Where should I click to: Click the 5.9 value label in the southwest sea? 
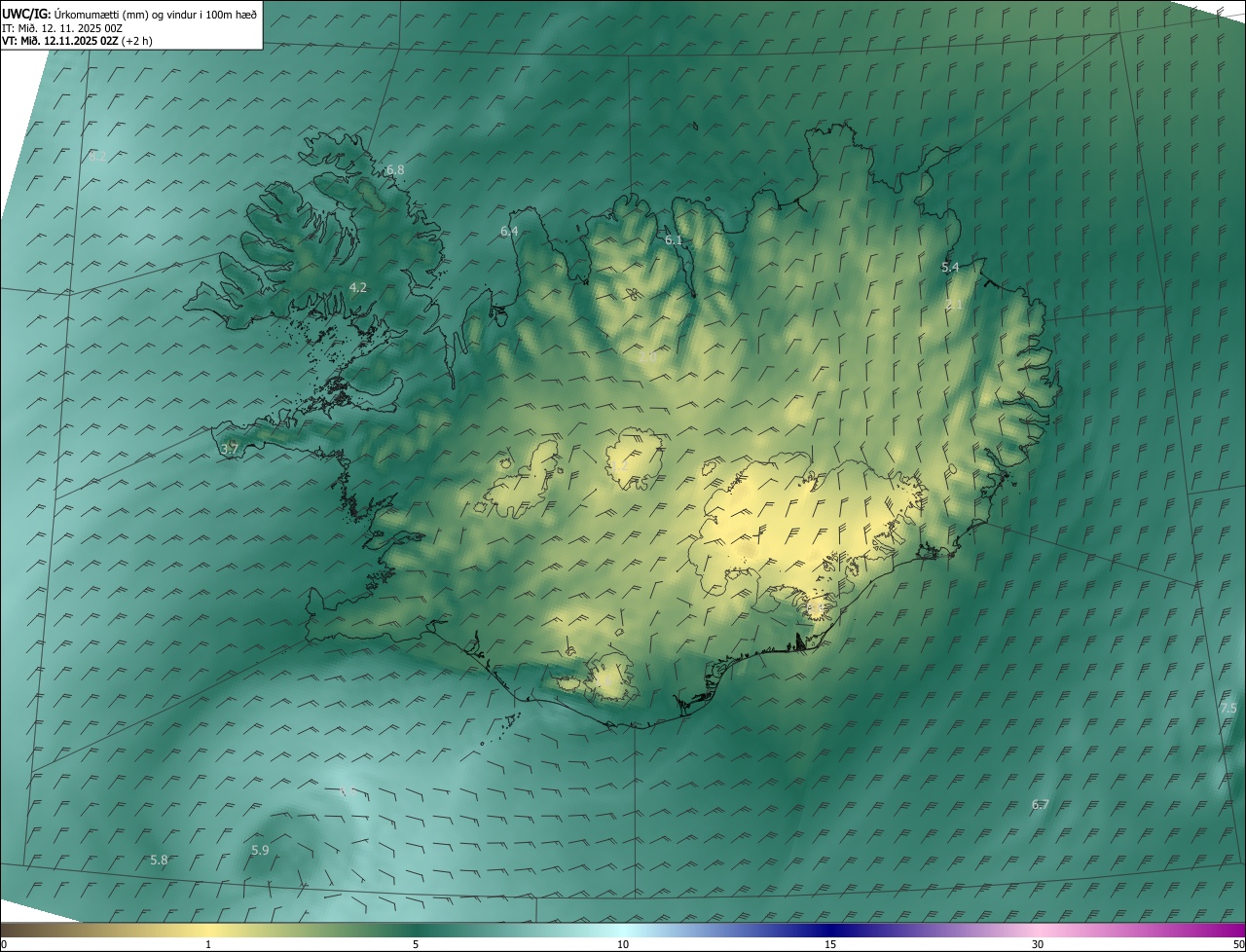260,850
